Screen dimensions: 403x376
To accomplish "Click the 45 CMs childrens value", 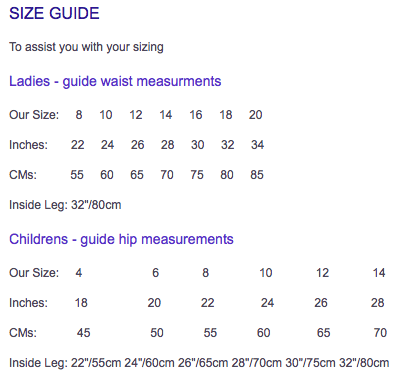I will pyautogui.click(x=83, y=333).
